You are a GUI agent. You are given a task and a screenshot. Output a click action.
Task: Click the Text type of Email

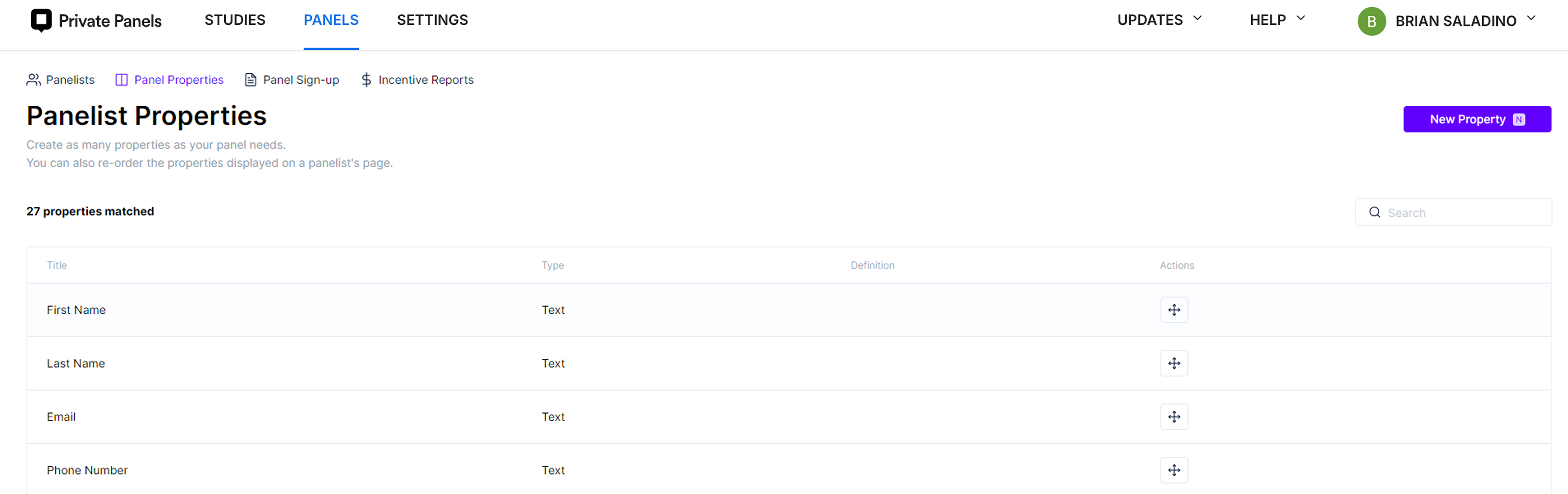tap(553, 417)
